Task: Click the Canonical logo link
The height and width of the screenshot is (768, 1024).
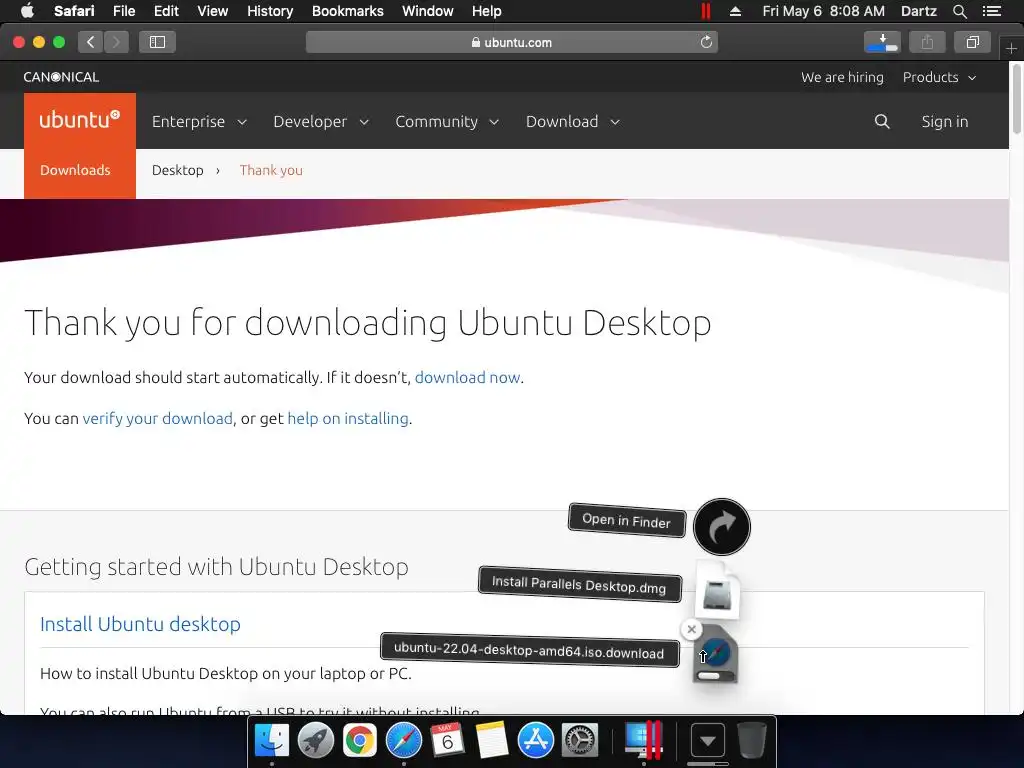Action: 61,77
